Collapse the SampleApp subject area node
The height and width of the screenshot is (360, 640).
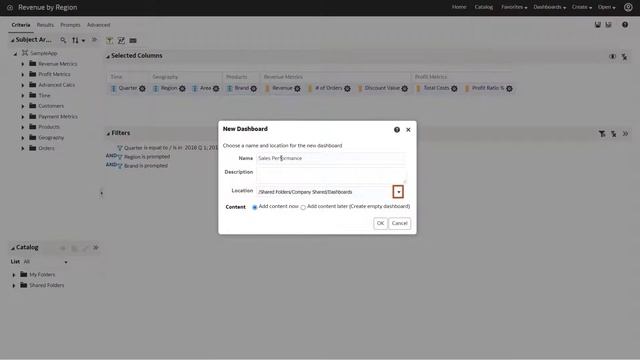pyautogui.click(x=16, y=54)
